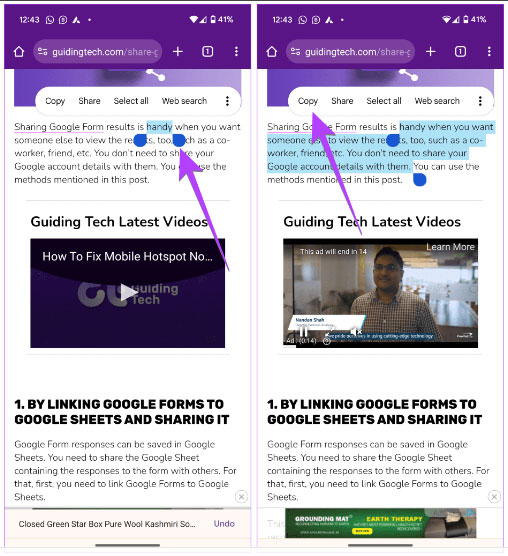Open new tab with plus icon in right browser

pos(430,52)
